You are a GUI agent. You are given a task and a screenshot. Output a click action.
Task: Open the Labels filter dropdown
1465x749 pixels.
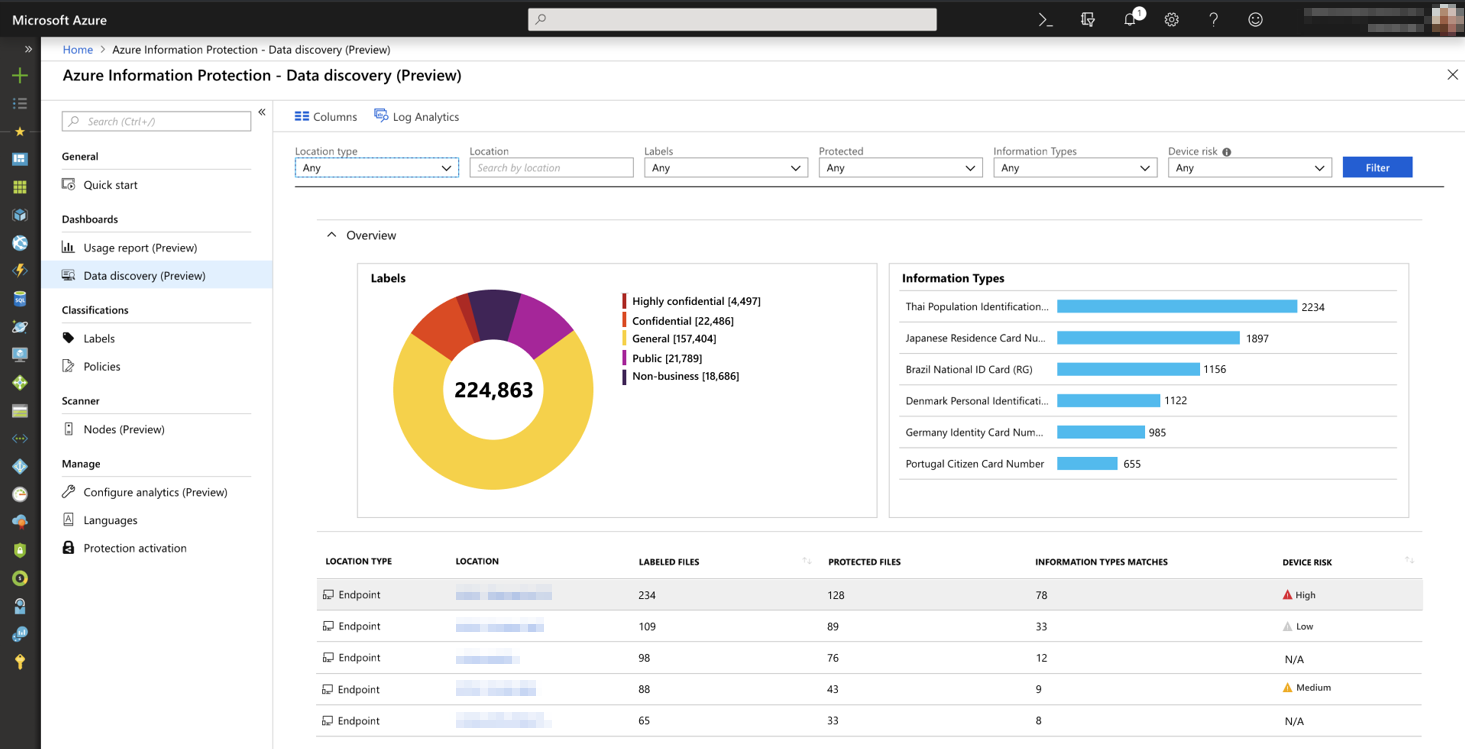point(726,167)
